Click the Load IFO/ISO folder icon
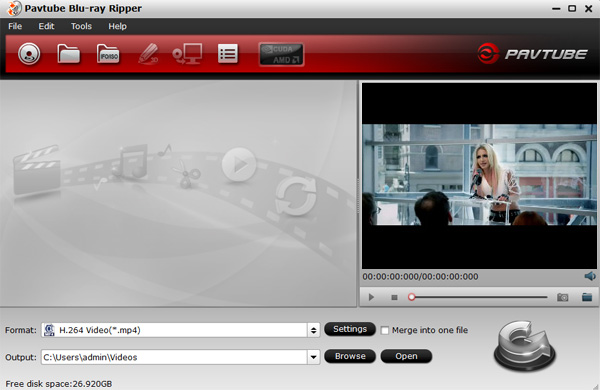 [x=108, y=54]
